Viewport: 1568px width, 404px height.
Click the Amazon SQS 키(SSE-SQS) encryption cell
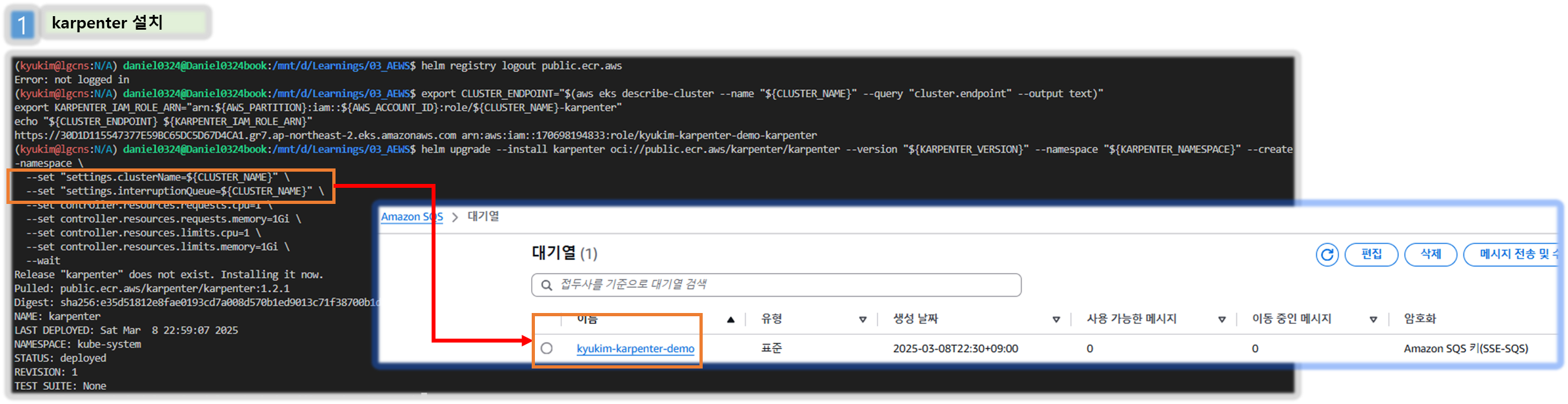1466,348
